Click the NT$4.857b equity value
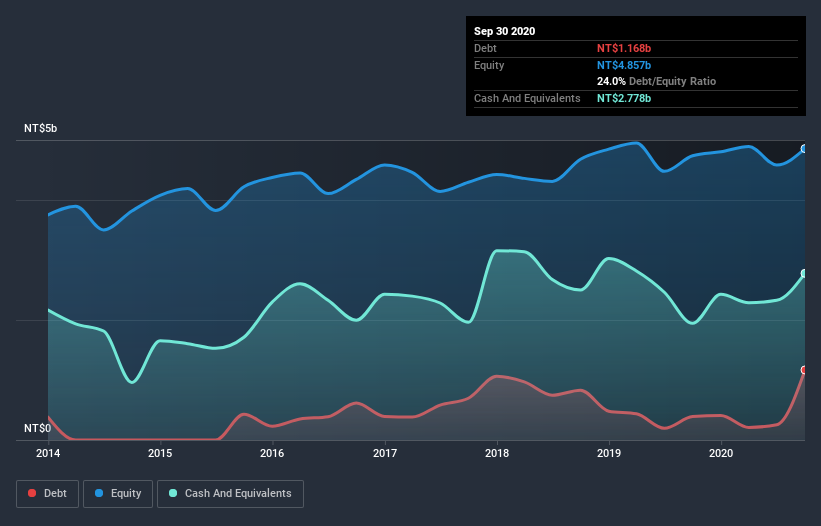821x526 pixels. tap(624, 65)
